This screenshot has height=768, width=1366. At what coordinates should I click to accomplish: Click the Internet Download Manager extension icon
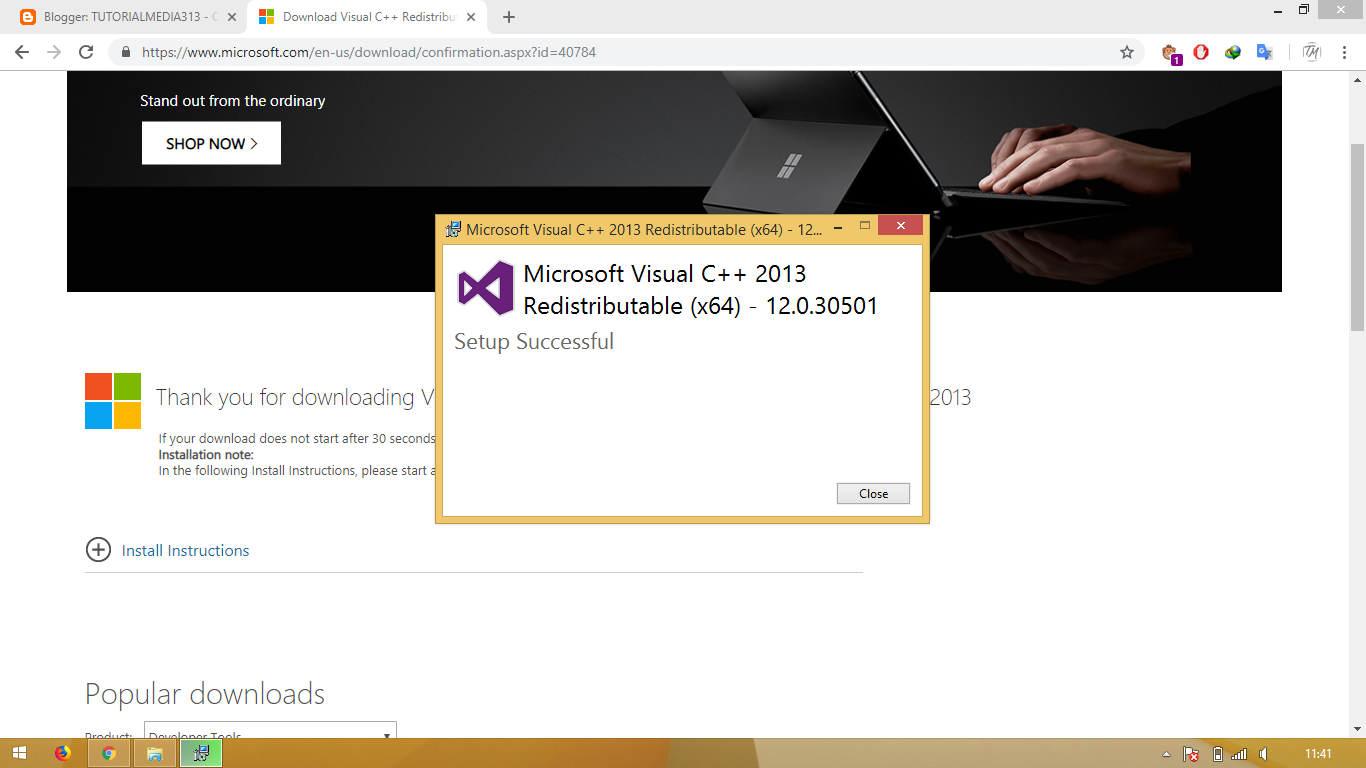(x=1233, y=52)
